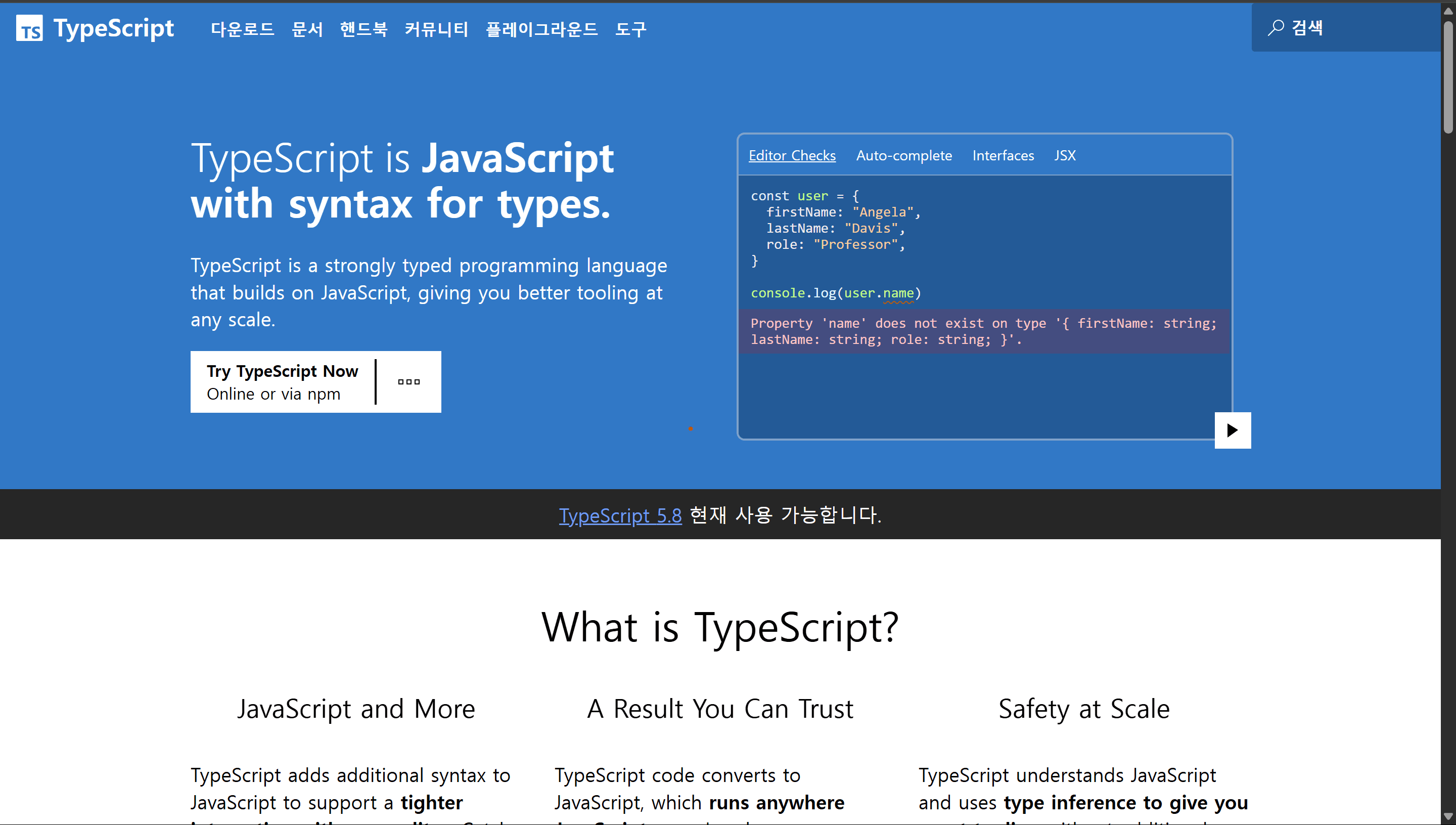The width and height of the screenshot is (1456, 825).
Task: Click the 'JavaScript and More' heading
Action: click(355, 709)
